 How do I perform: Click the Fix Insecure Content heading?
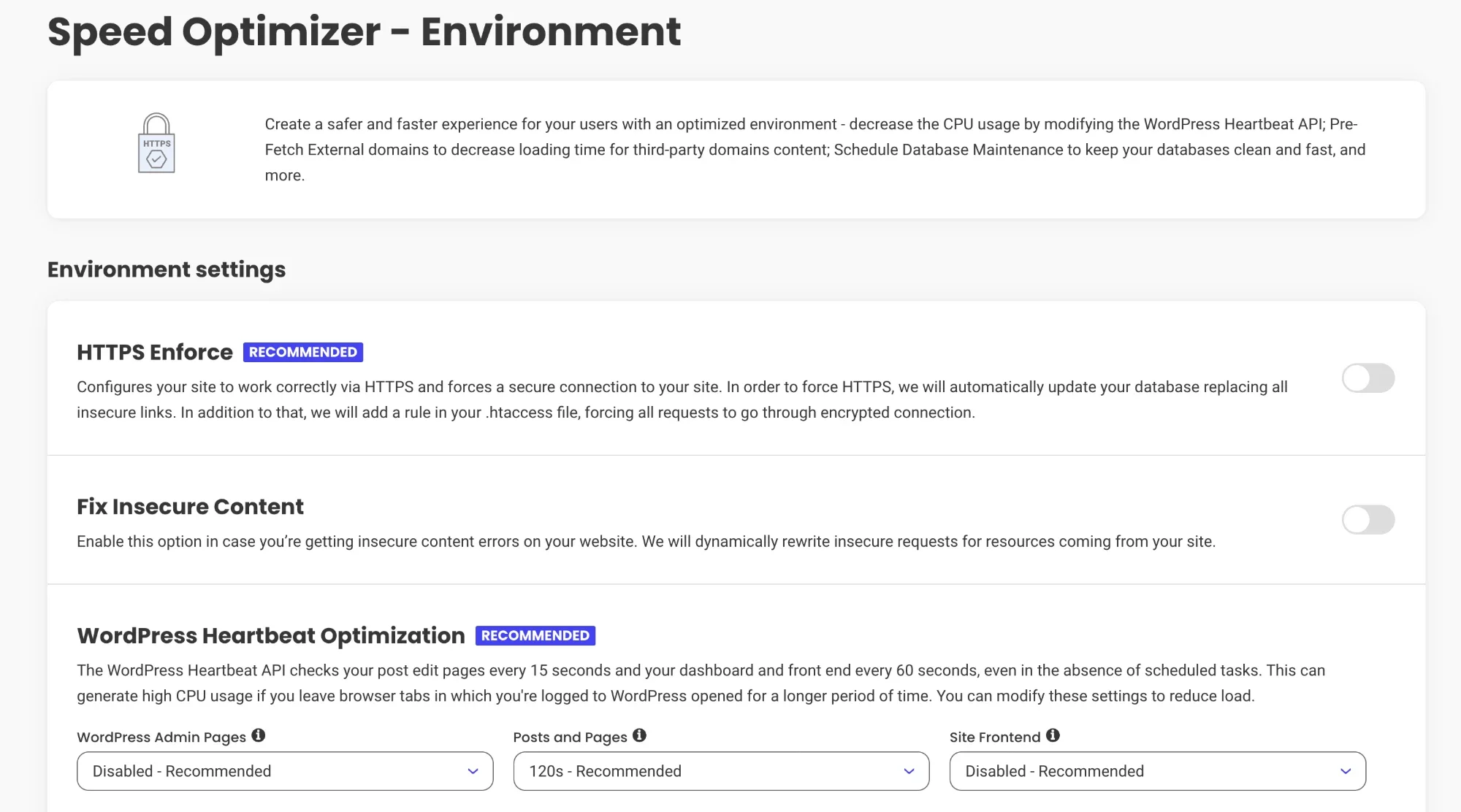[x=190, y=506]
